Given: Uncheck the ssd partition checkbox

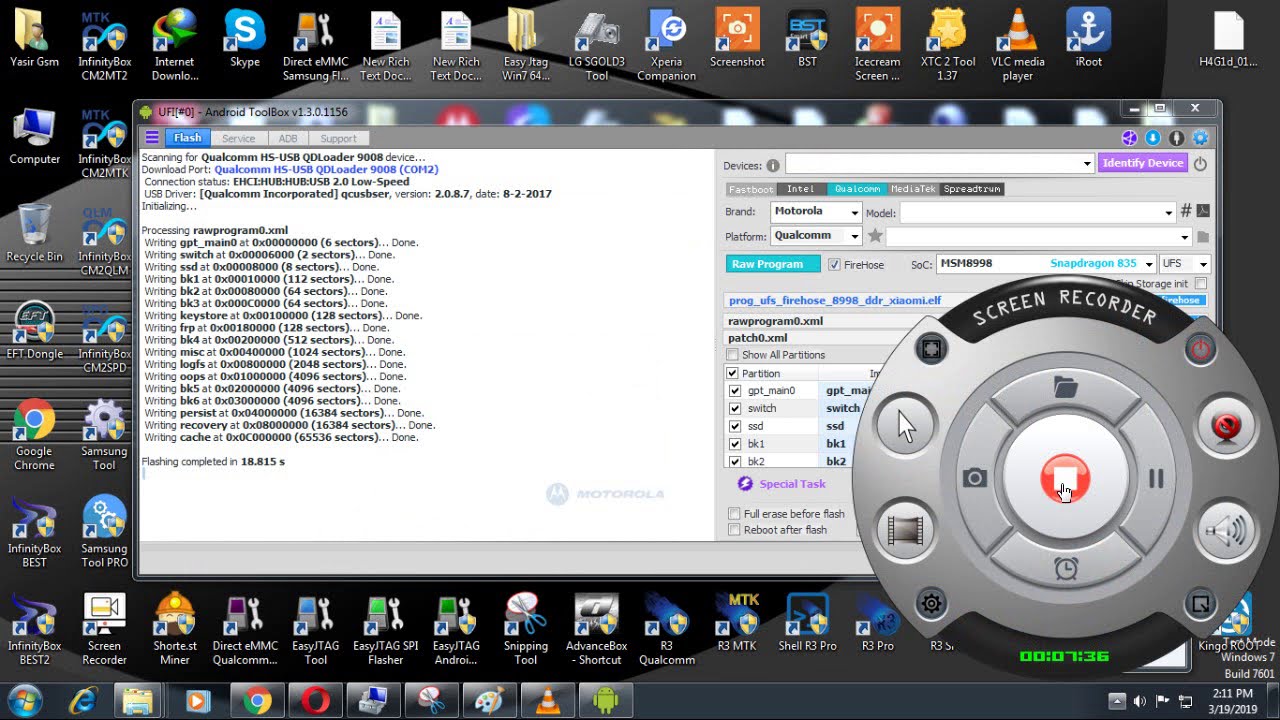Looking at the screenshot, I should click(x=735, y=427).
